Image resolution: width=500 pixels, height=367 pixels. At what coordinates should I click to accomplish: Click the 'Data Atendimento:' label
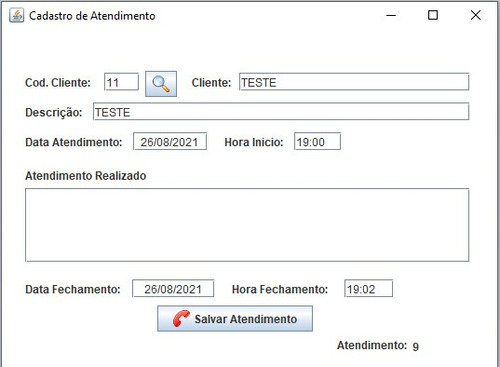pos(74,142)
